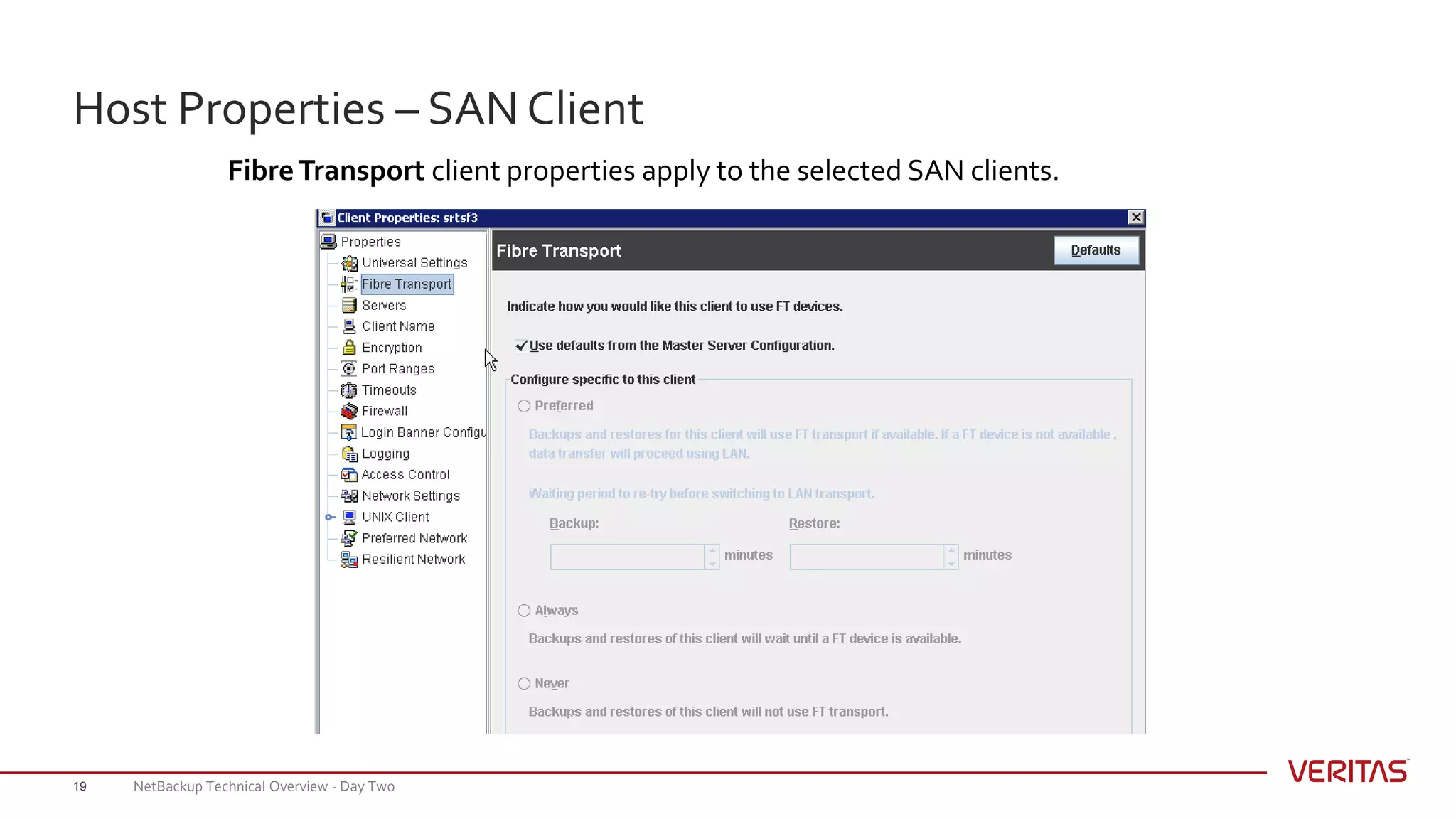Increase the Restore minutes spinner
The image size is (1456, 819).
pos(951,550)
